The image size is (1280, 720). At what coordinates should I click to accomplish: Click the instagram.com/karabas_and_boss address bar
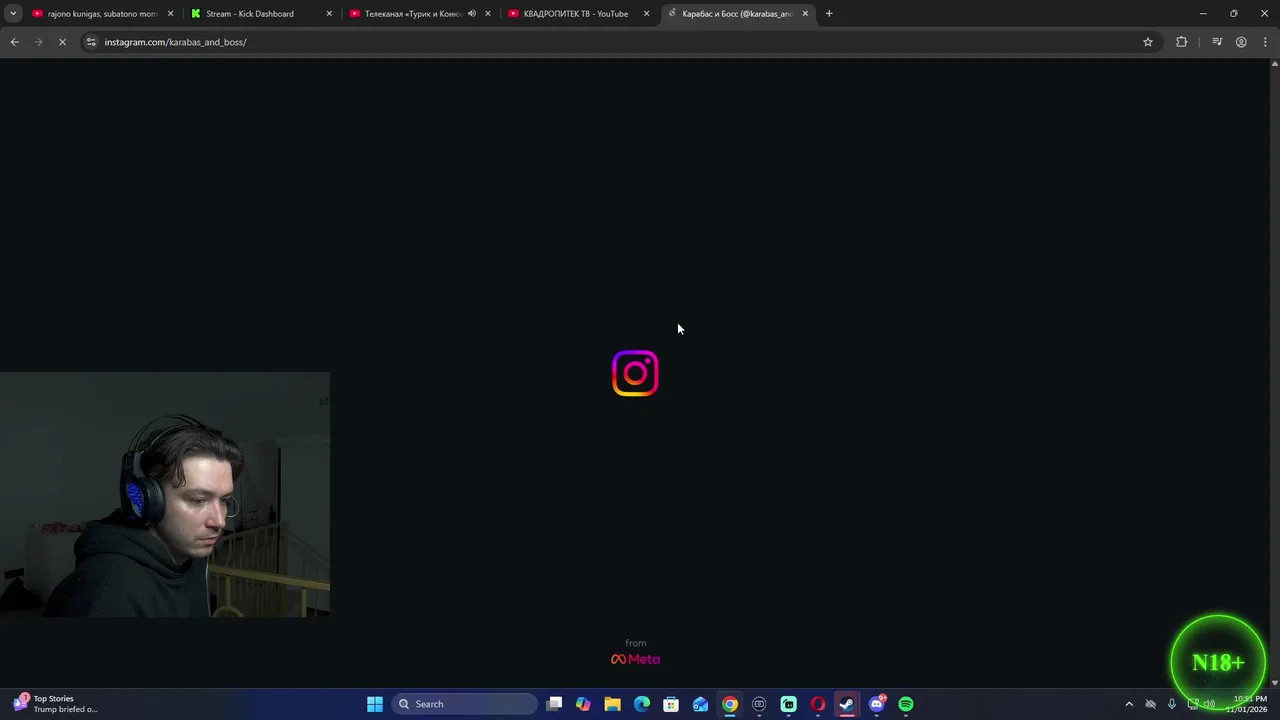[x=620, y=42]
